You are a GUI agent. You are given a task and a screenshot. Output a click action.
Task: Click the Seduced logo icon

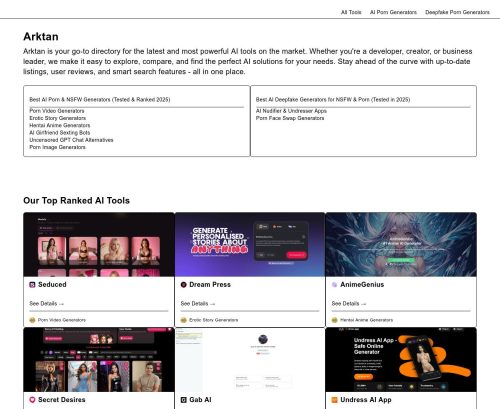pos(32,285)
